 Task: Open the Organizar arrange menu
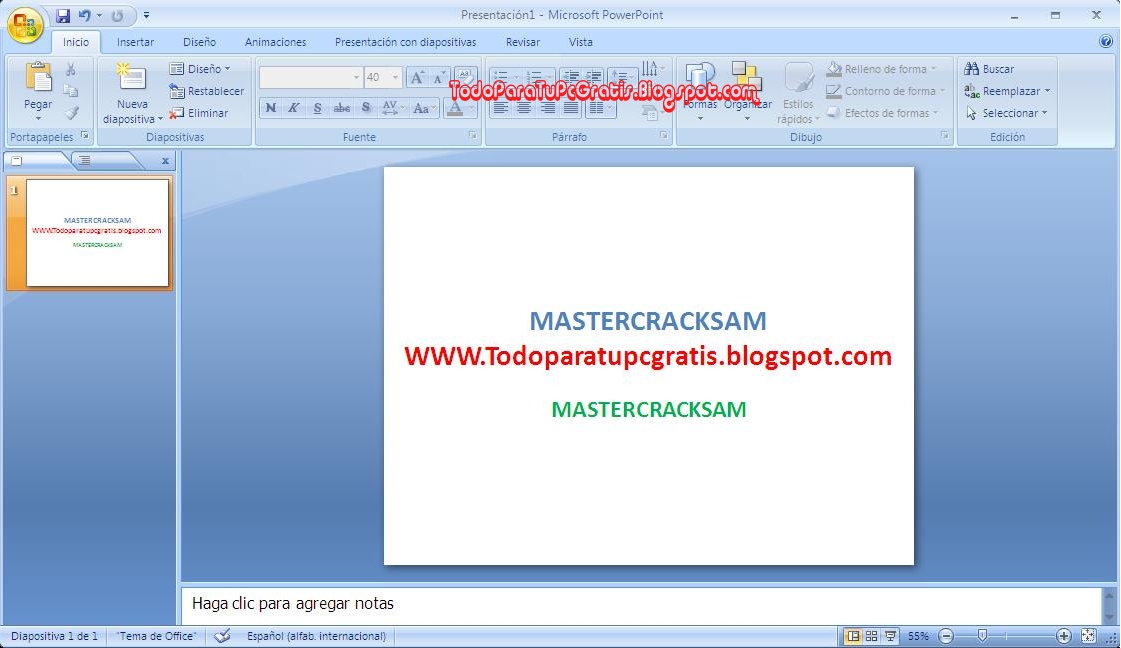click(x=748, y=93)
